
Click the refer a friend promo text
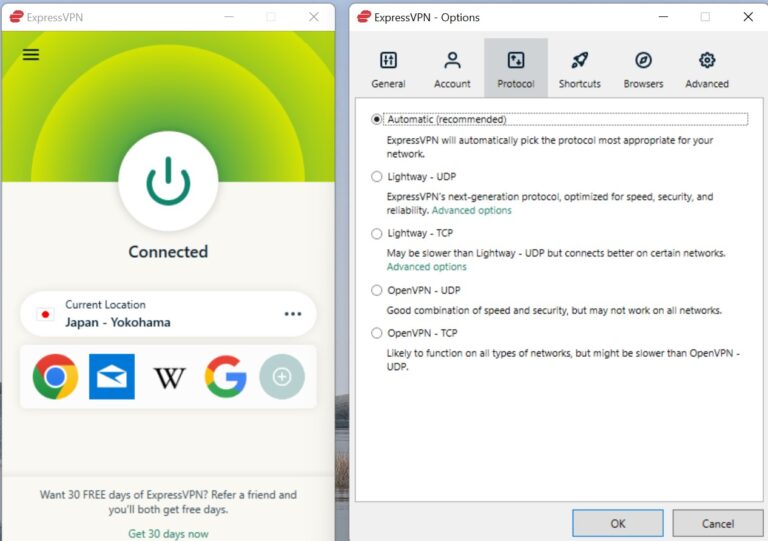(x=168, y=502)
